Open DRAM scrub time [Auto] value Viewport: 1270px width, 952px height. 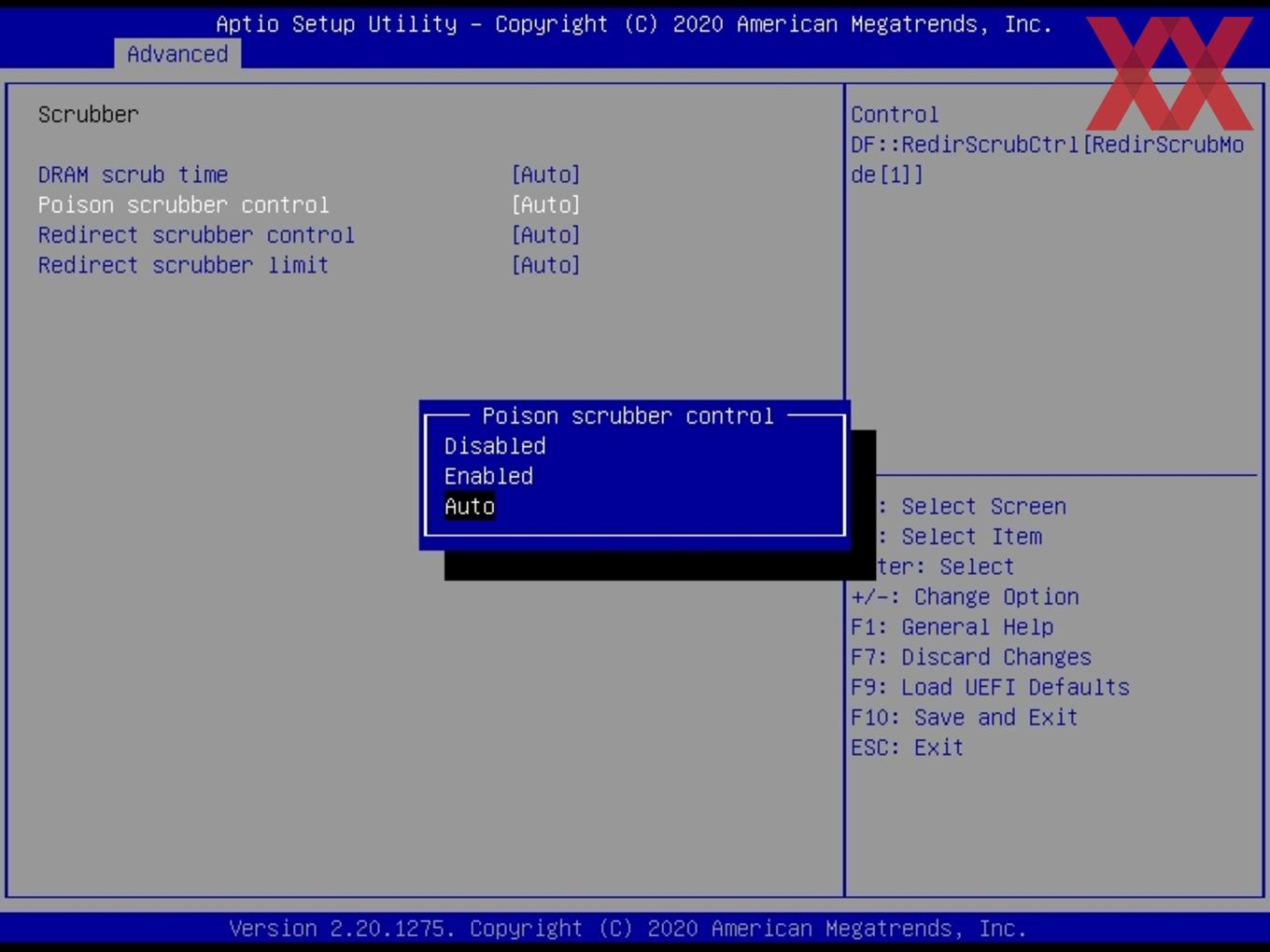tap(546, 175)
